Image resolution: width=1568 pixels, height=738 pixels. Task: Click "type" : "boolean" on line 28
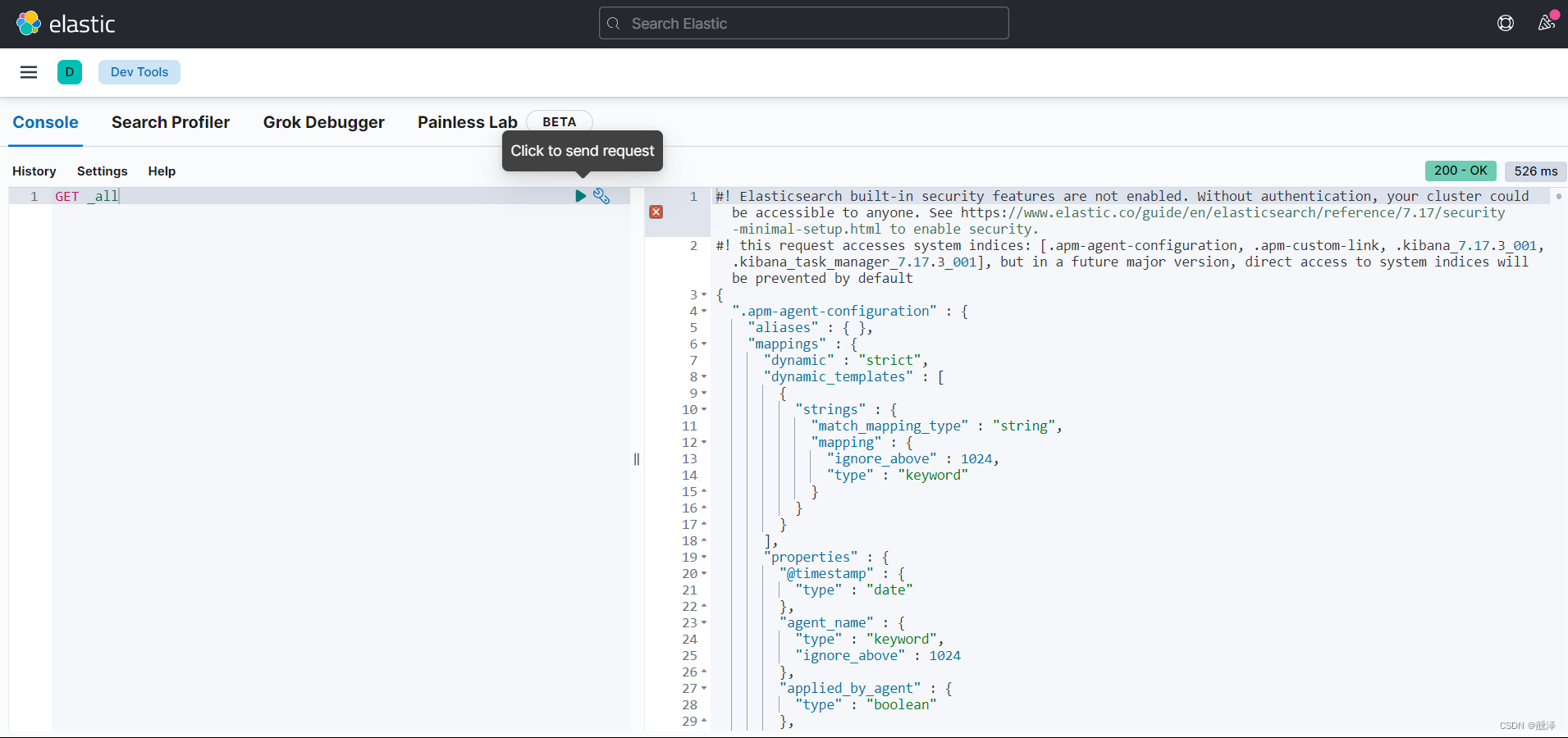[x=866, y=704]
